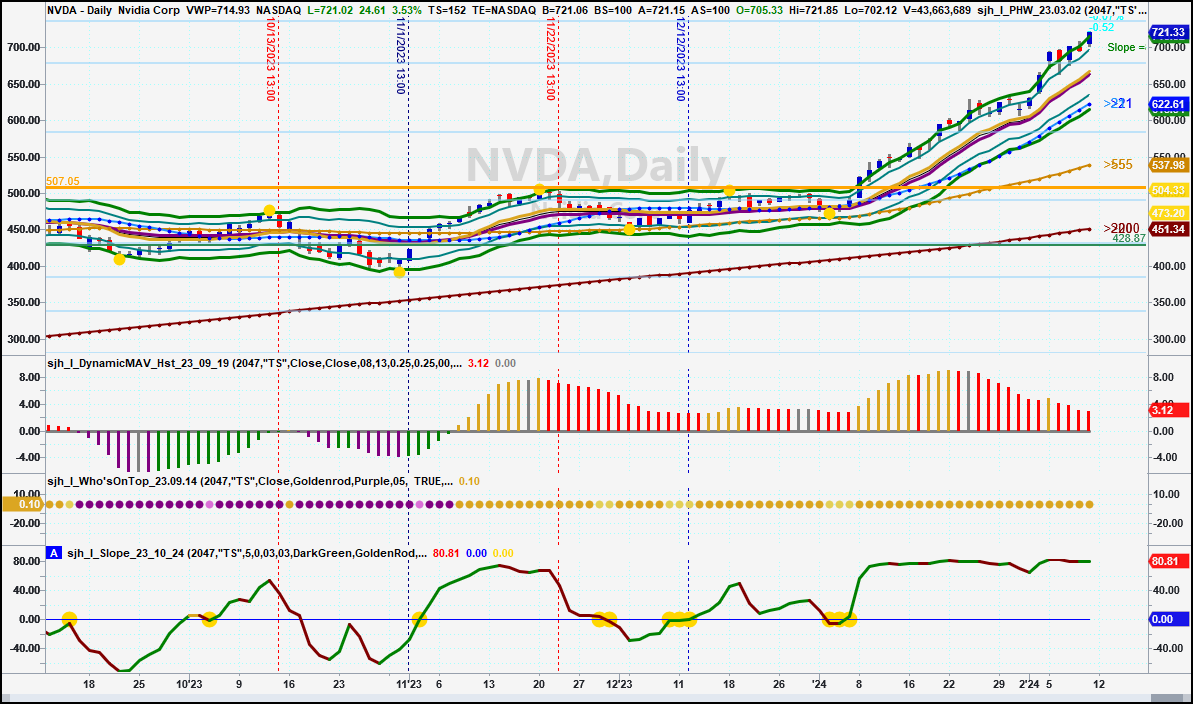Click the VWP=714.93 readout
Image resolution: width=1193 pixels, height=704 pixels.
(x=218, y=11)
